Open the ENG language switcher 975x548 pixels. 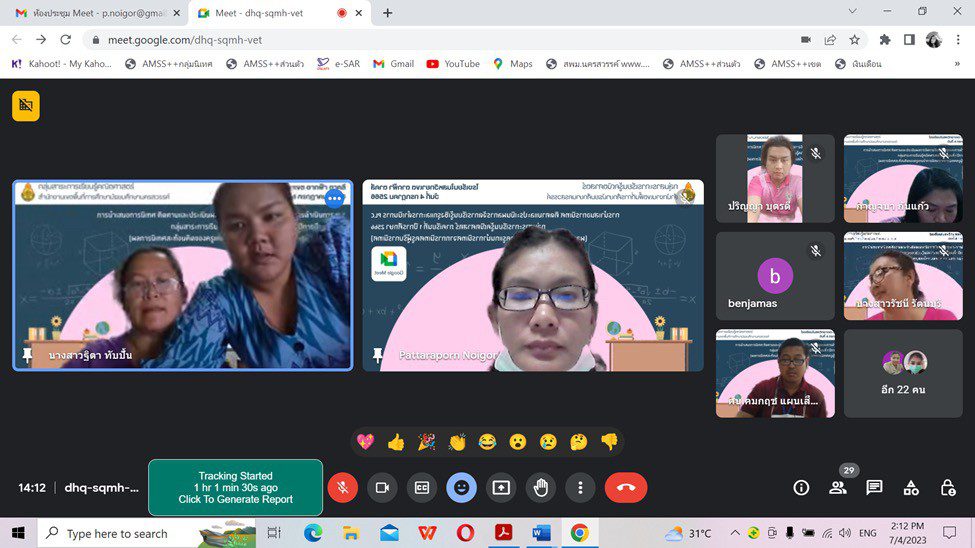coord(867,533)
